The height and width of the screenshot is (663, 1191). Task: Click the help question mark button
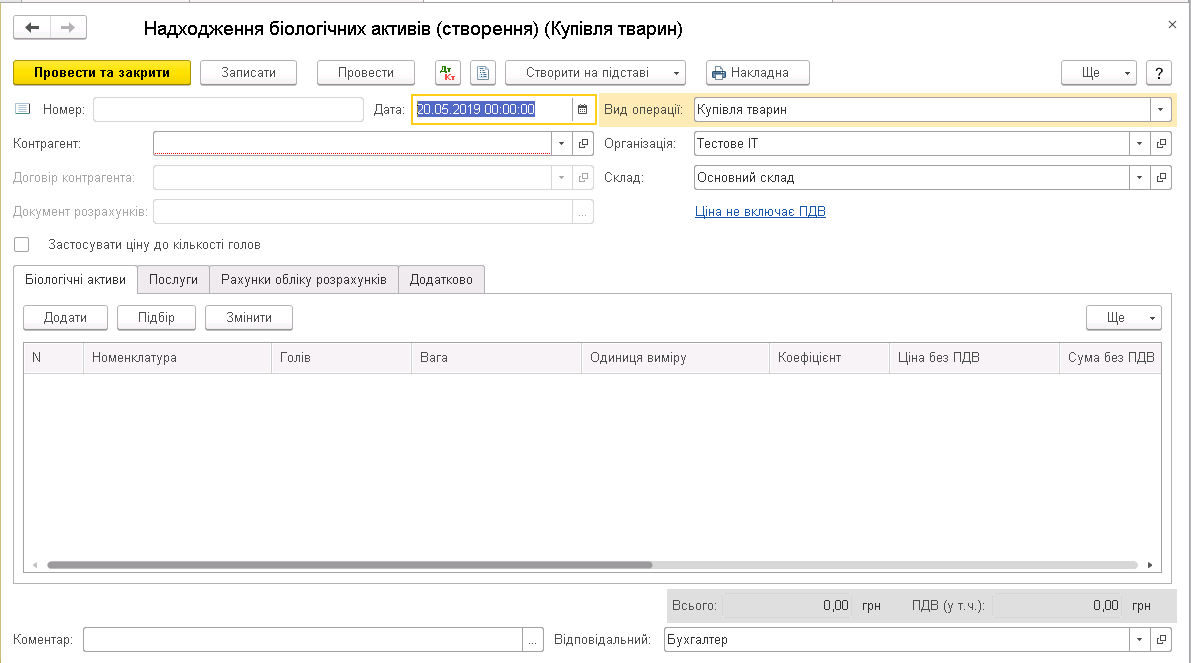tap(1158, 73)
